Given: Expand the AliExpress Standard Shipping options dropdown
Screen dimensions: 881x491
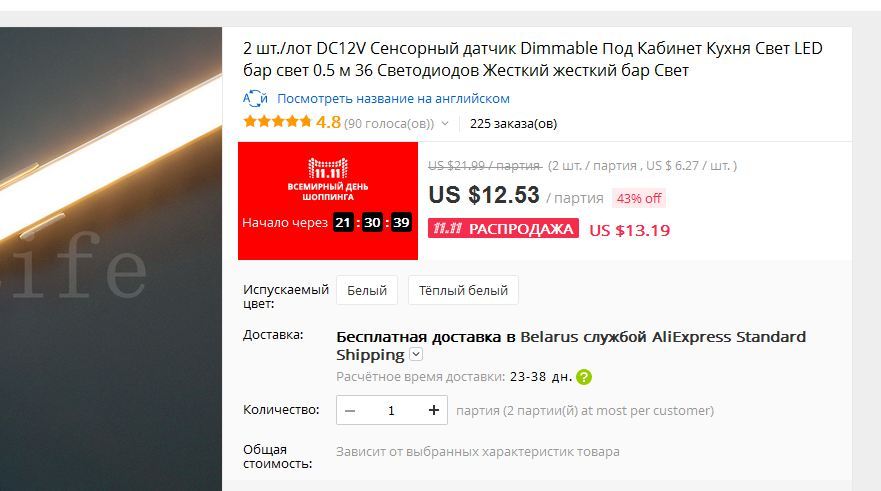Looking at the screenshot, I should [416, 354].
